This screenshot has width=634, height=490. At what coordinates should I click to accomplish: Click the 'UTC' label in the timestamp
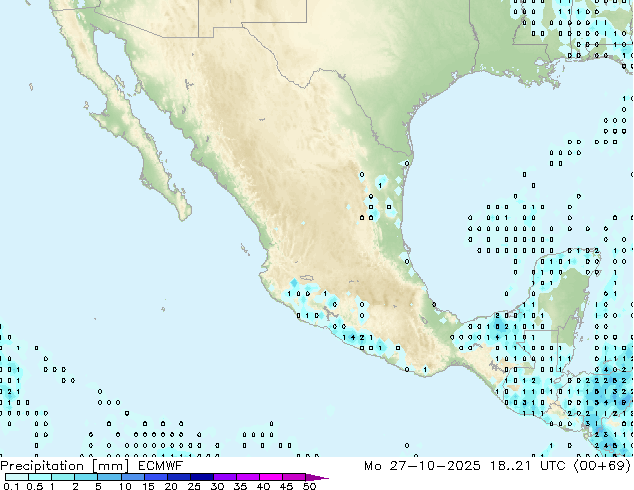pyautogui.click(x=552, y=466)
